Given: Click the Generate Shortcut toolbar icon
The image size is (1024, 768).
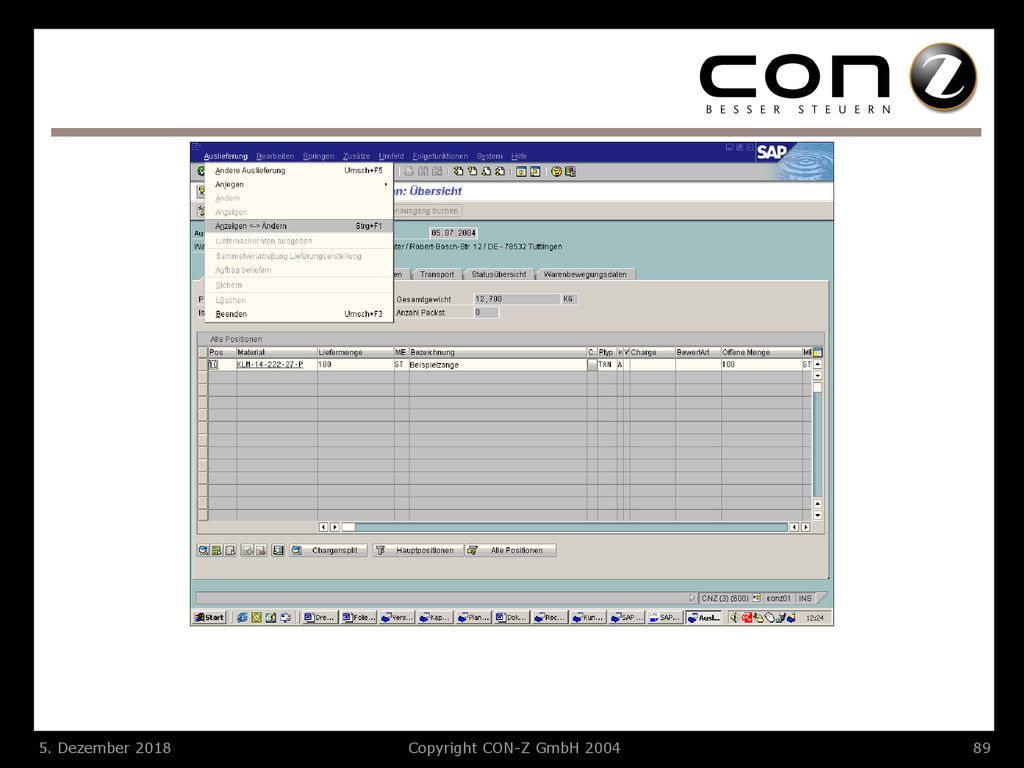Looking at the screenshot, I should click(x=535, y=172).
